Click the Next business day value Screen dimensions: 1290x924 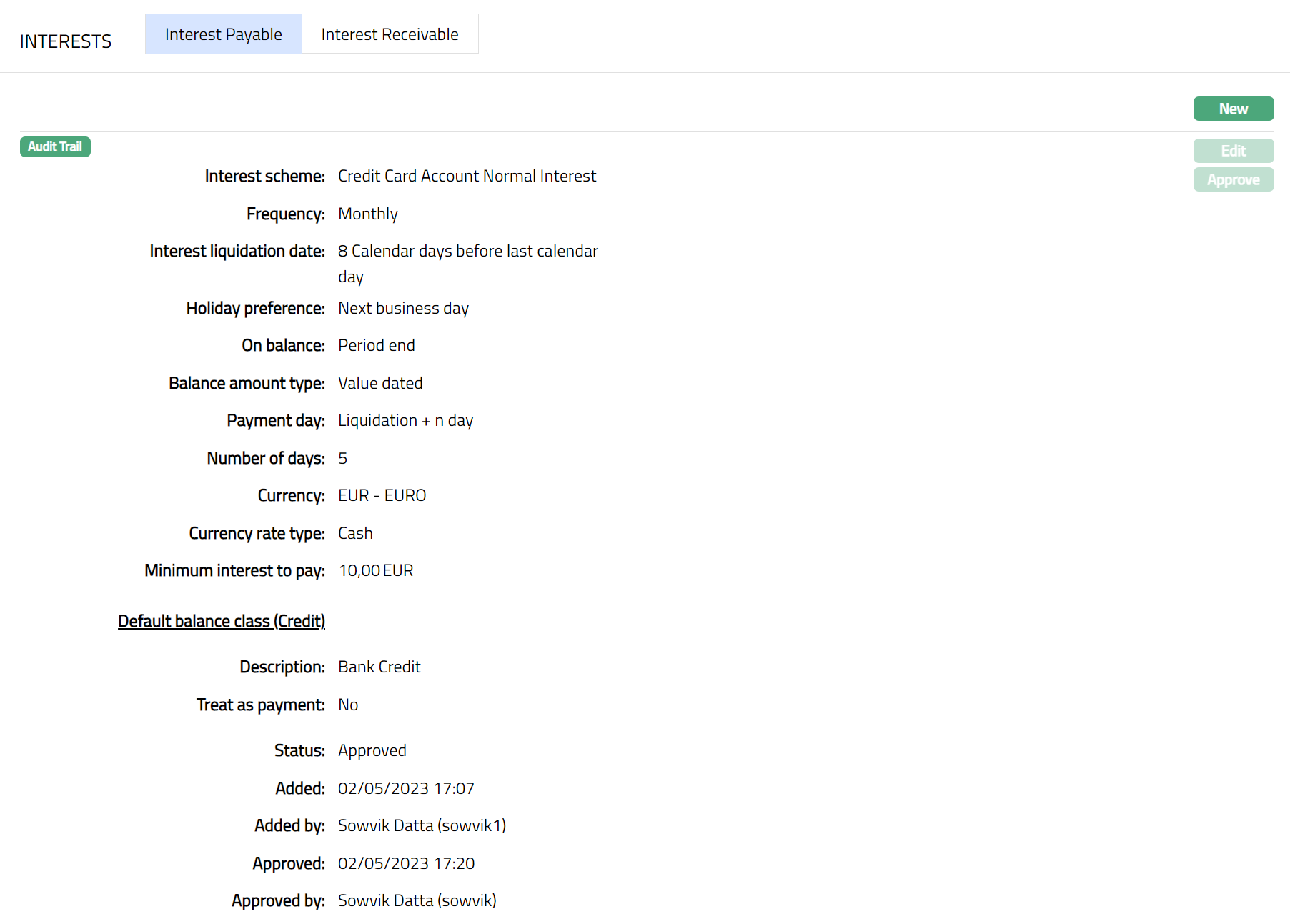pos(403,308)
